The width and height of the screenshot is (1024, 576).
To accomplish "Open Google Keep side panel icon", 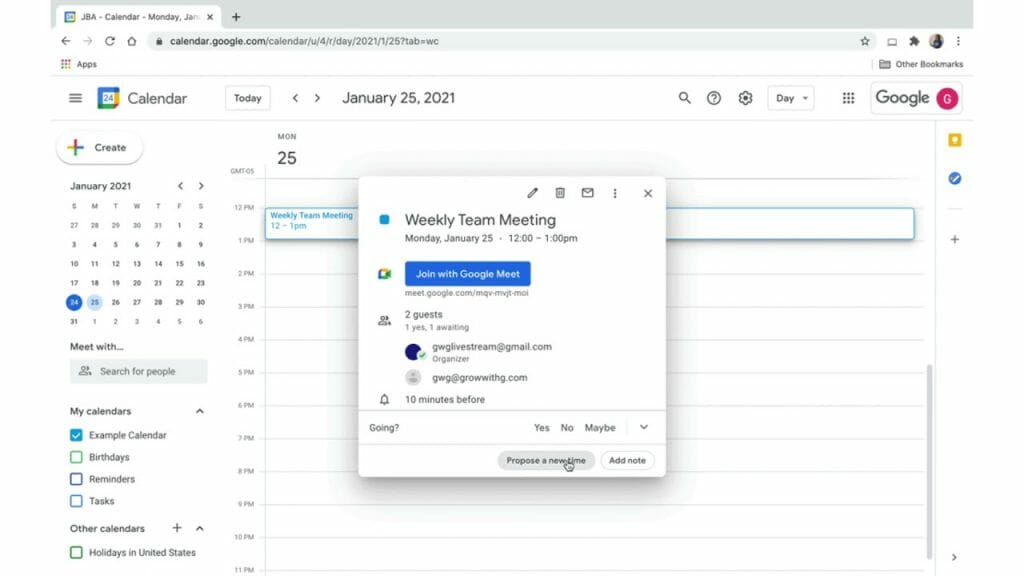I will [x=955, y=140].
